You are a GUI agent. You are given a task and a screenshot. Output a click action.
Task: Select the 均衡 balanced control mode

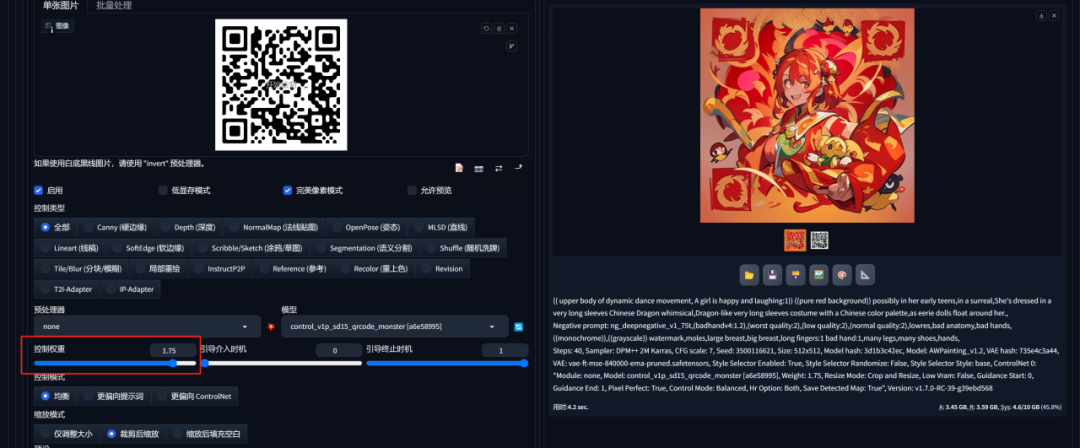click(55, 396)
